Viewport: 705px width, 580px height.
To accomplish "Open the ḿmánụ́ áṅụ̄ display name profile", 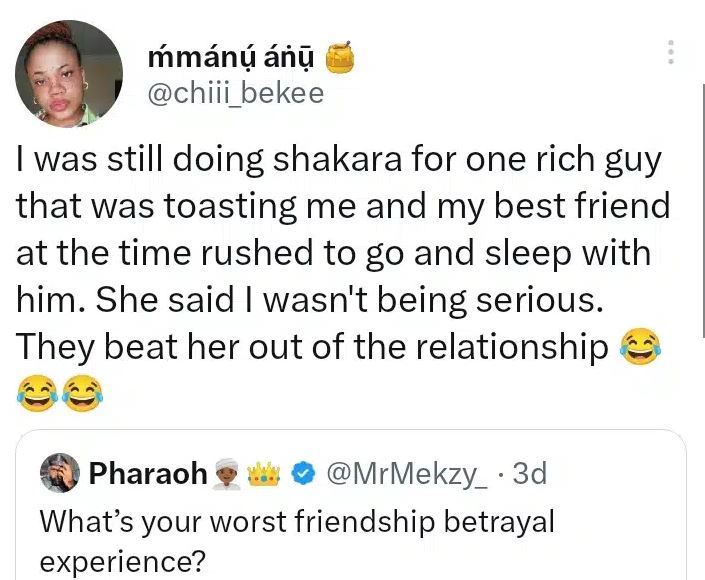I will coord(231,60).
